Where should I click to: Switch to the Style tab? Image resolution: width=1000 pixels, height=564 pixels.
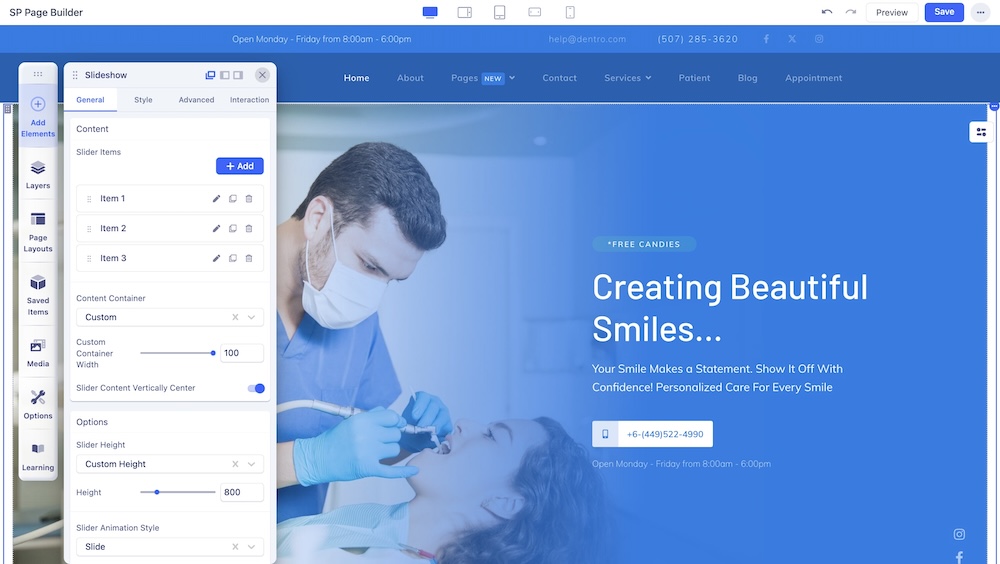click(143, 100)
